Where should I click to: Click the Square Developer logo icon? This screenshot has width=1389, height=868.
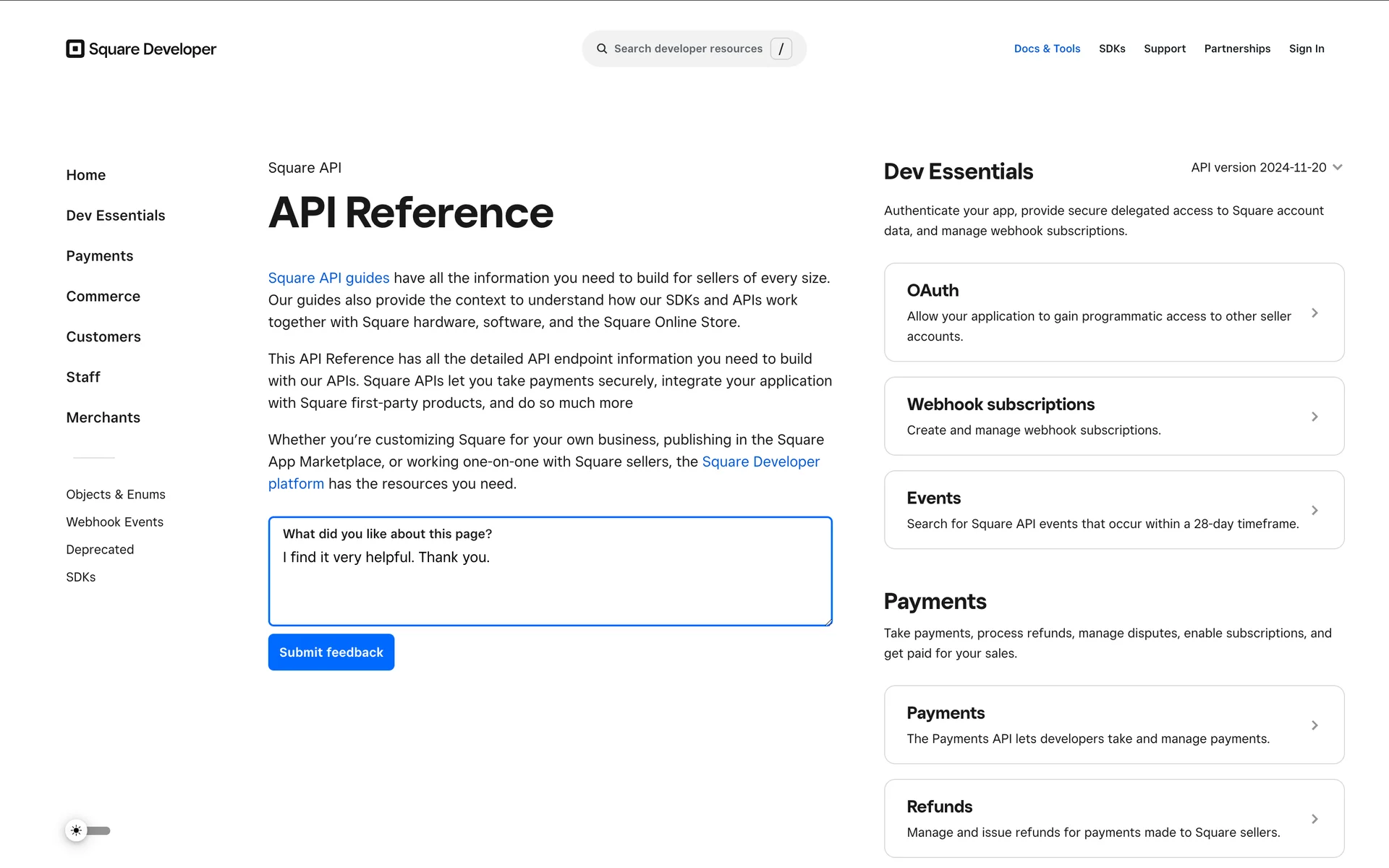(75, 48)
